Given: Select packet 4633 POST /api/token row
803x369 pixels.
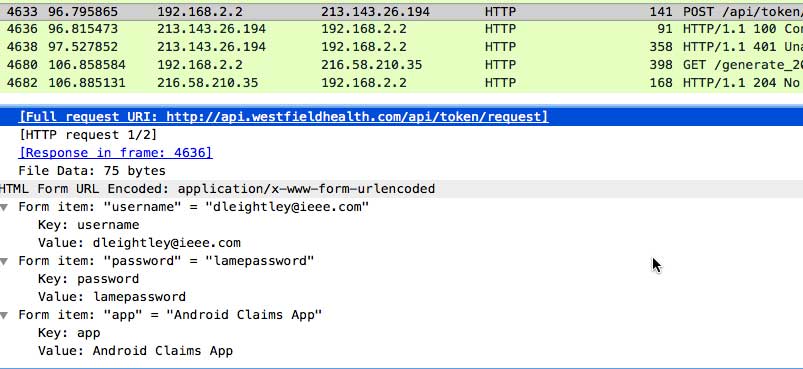Looking at the screenshot, I should (x=402, y=12).
